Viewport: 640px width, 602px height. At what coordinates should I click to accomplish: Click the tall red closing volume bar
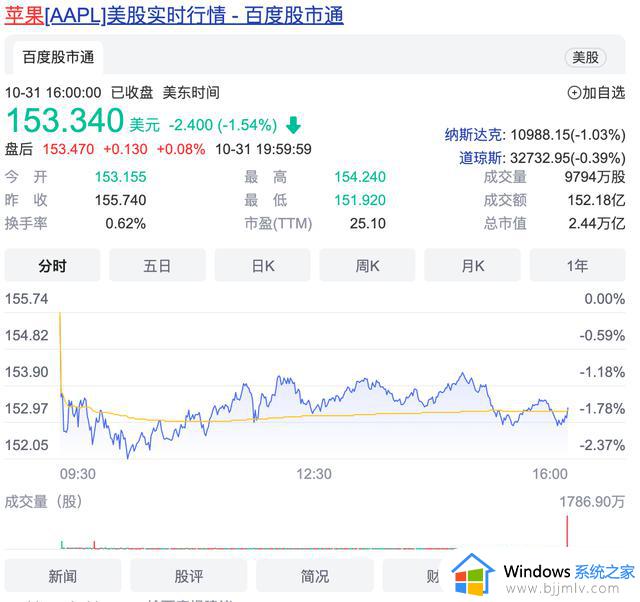567,531
